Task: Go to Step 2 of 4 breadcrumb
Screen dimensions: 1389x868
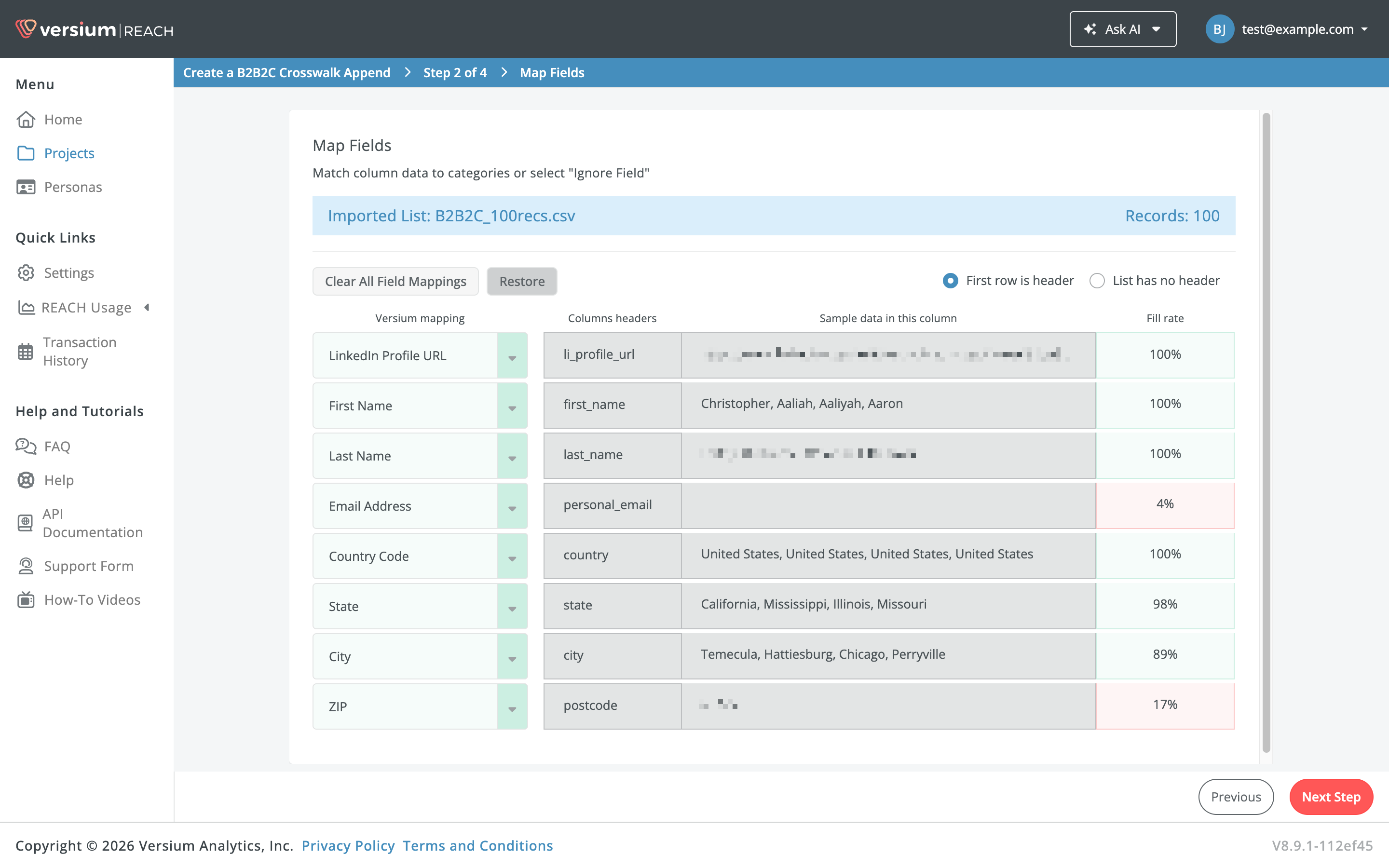Action: point(455,72)
